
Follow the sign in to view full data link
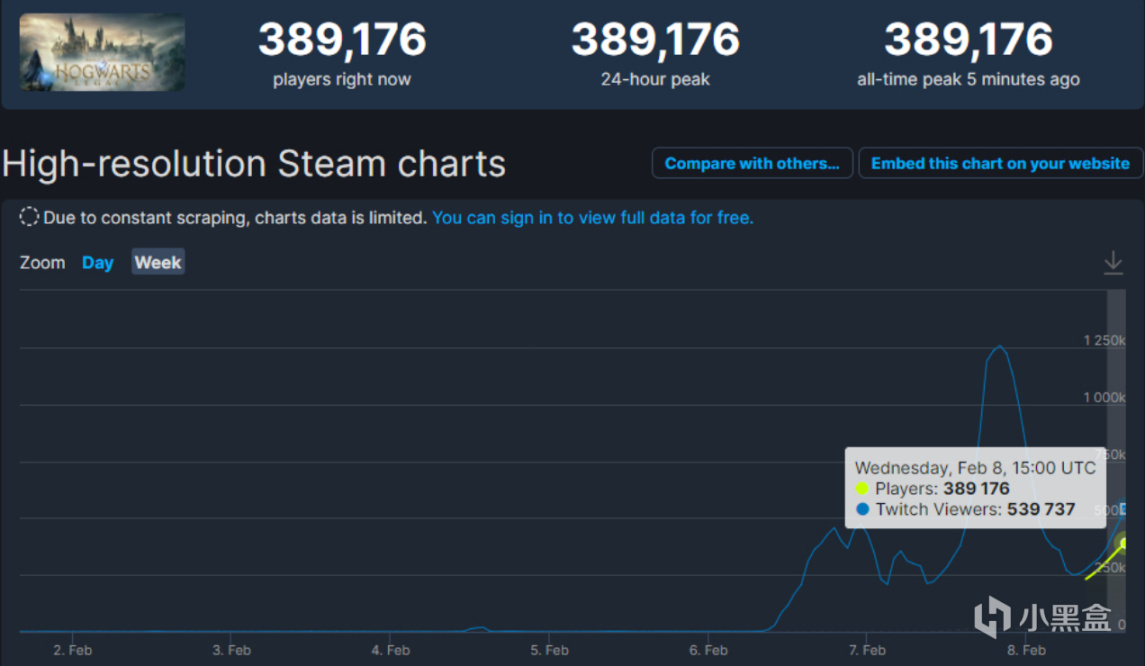(x=592, y=217)
